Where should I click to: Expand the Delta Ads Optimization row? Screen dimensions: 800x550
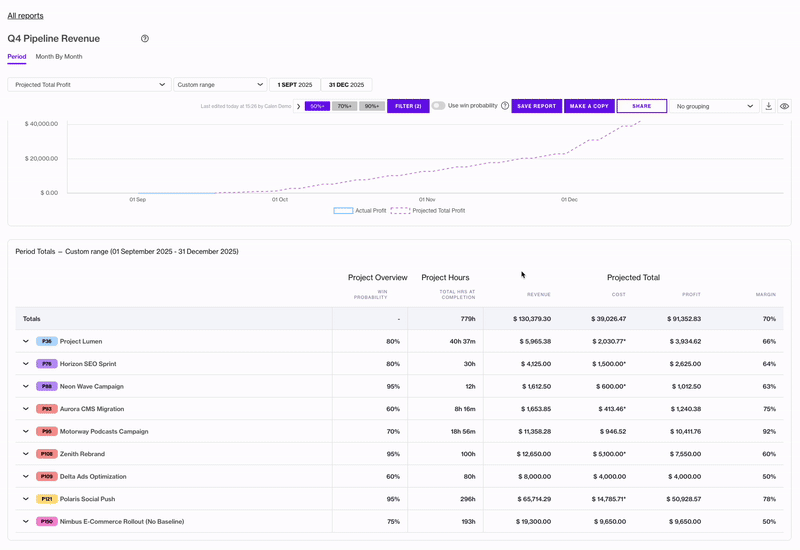pos(26,476)
